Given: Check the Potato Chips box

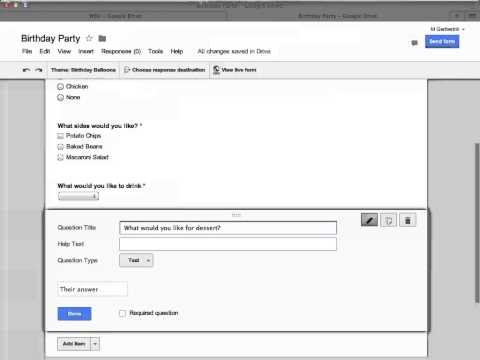Looking at the screenshot, I should pos(60,136).
